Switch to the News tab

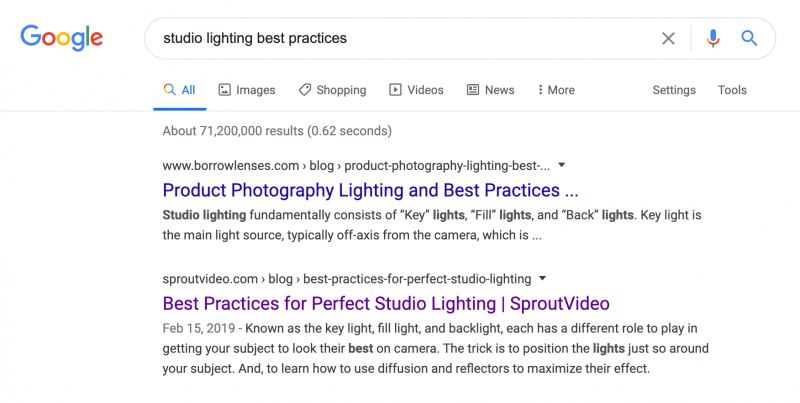click(x=491, y=90)
